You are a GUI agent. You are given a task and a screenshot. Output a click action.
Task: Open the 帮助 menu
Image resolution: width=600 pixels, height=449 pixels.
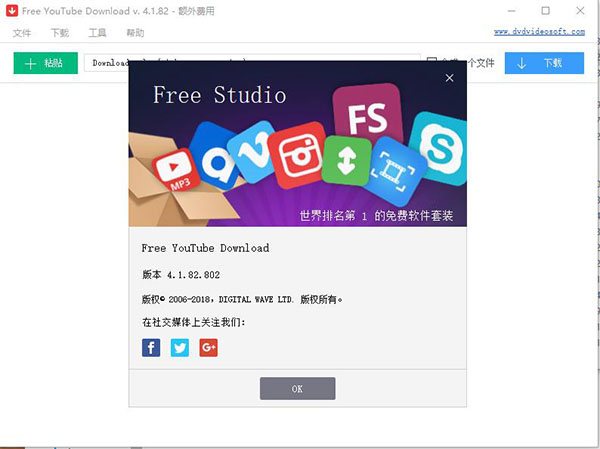coord(135,33)
